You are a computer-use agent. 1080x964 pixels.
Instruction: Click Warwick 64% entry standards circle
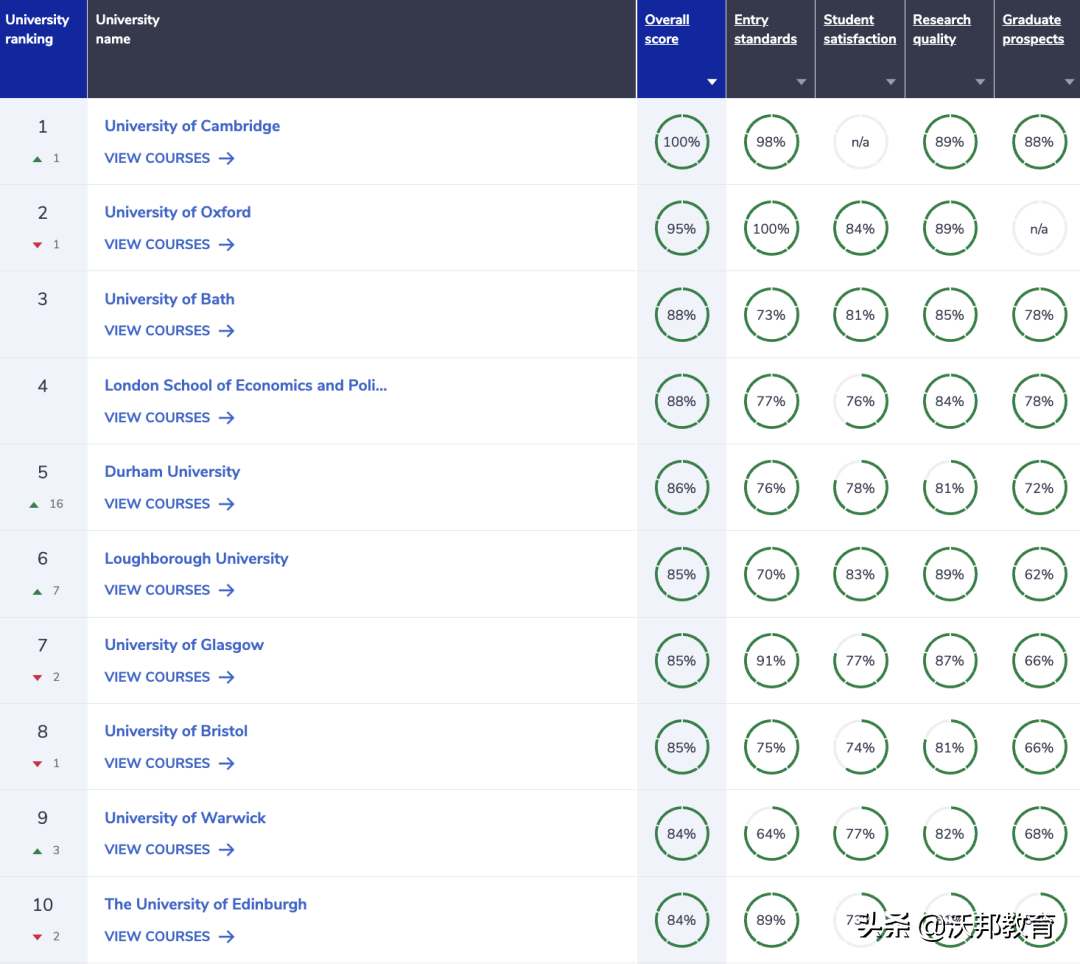[x=771, y=834]
